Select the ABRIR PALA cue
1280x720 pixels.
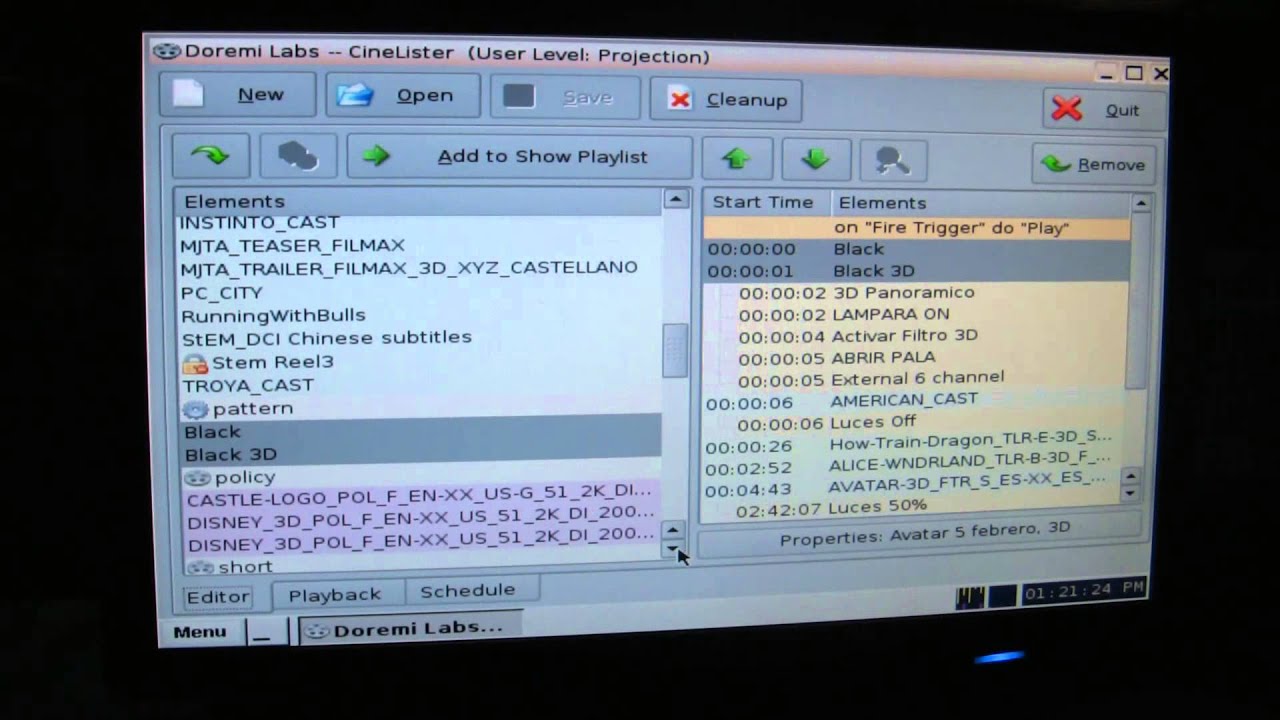tap(917, 357)
